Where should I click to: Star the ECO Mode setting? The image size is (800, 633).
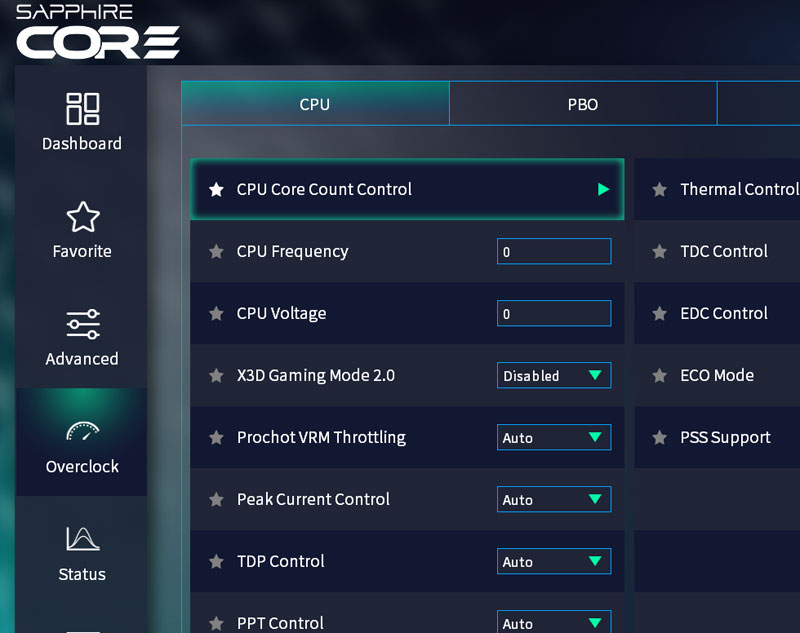[x=659, y=376]
